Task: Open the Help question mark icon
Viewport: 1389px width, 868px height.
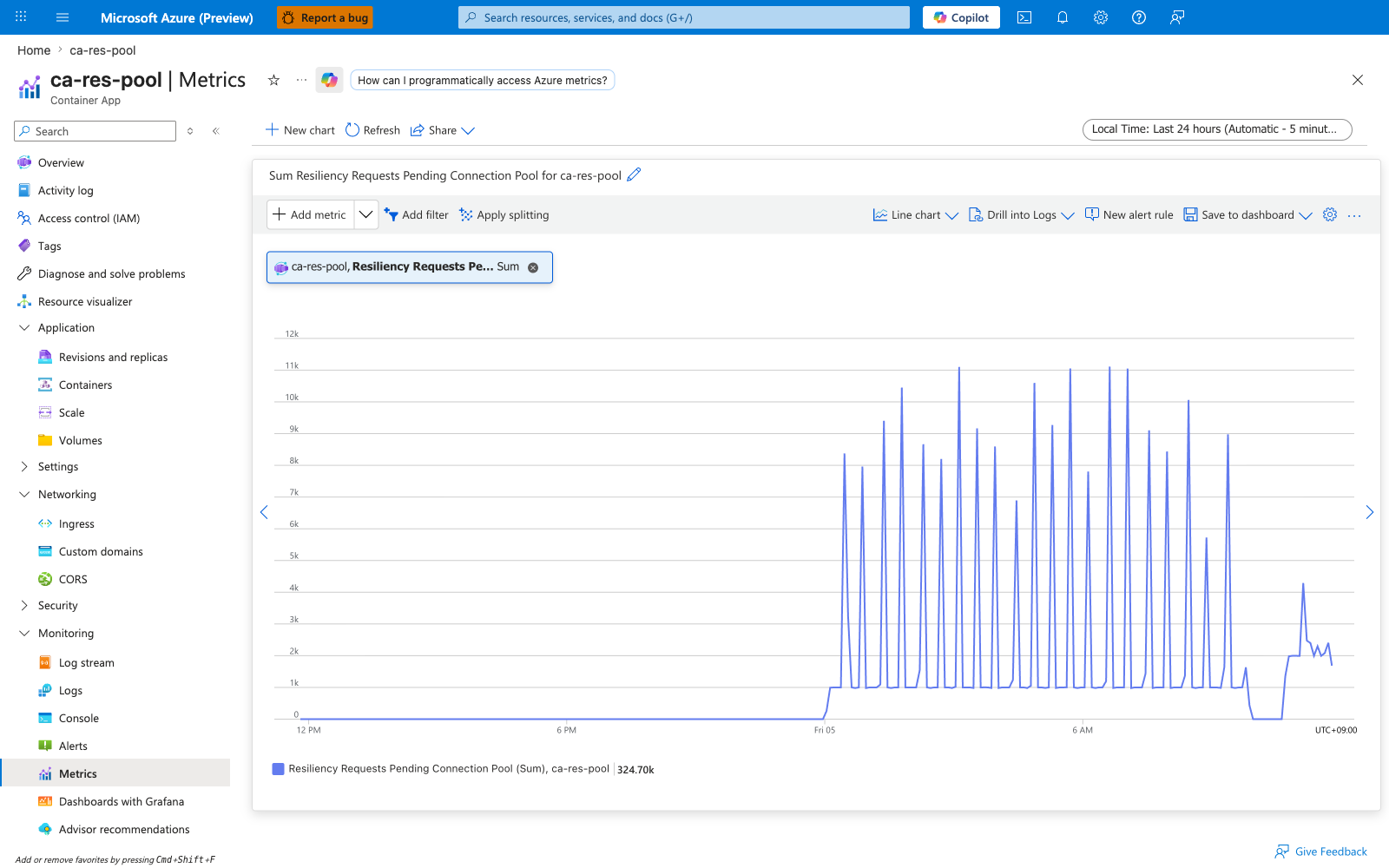Action: point(1139,17)
